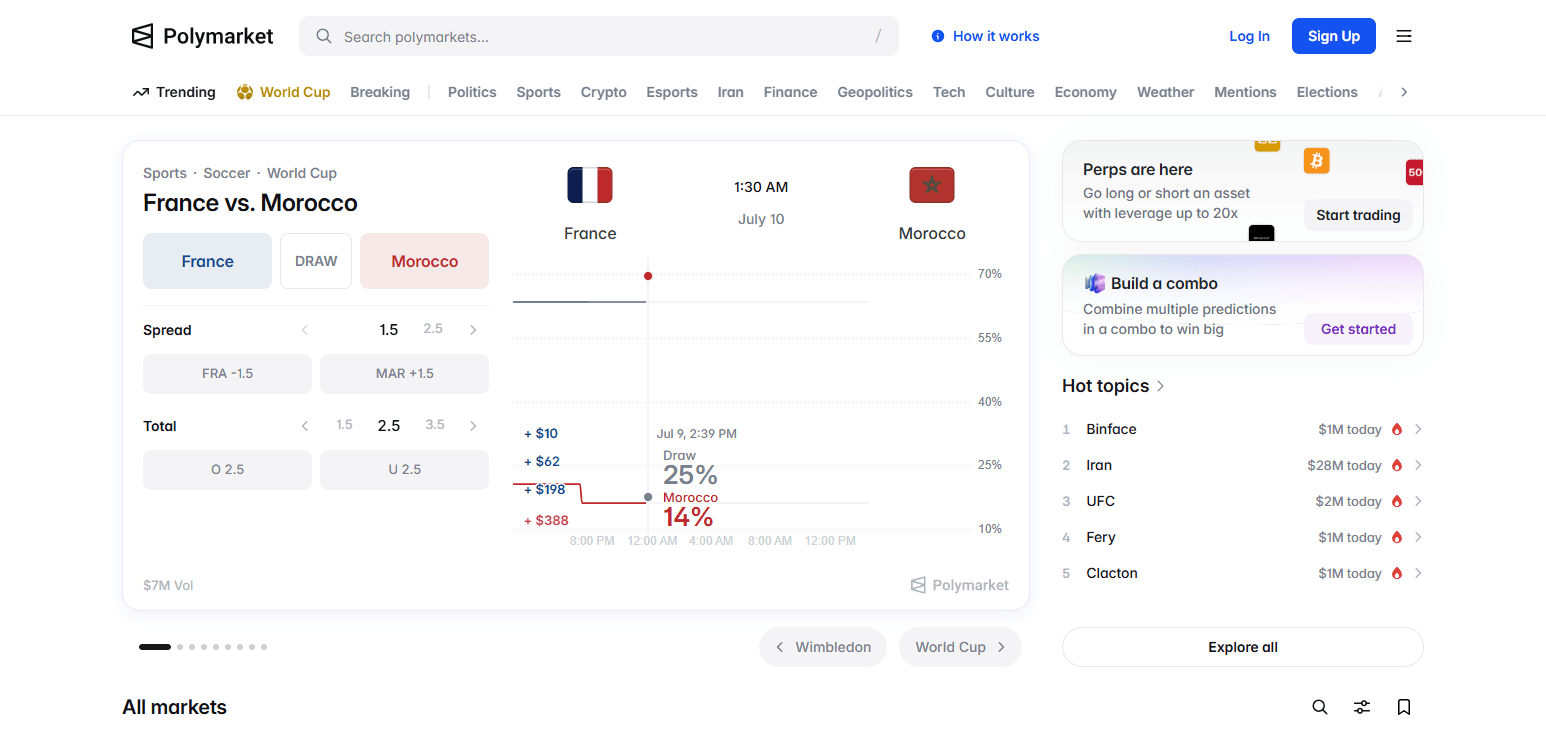
Task: Click the Spread previous arrow
Action: click(305, 330)
